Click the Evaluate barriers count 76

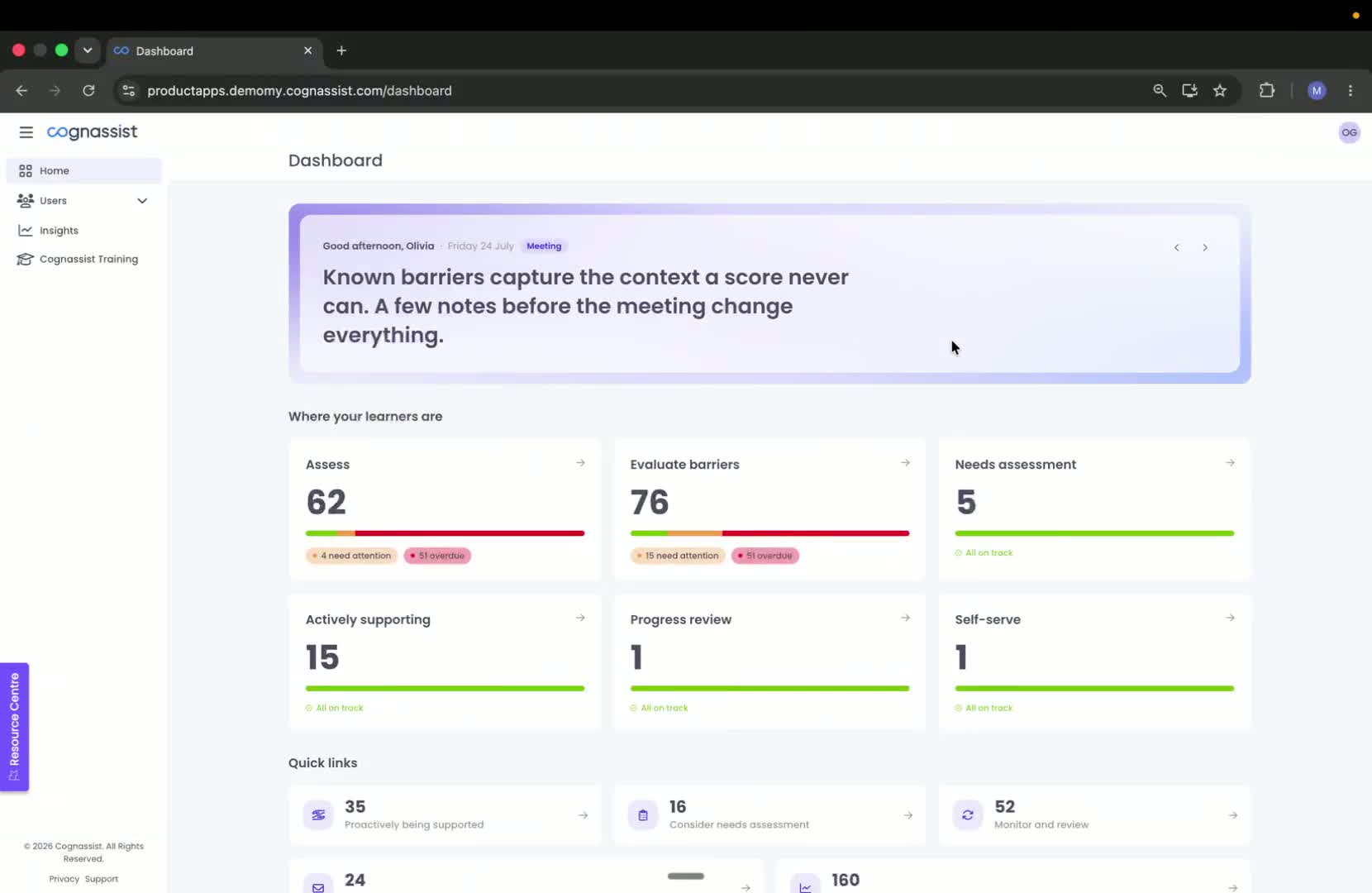pos(650,502)
